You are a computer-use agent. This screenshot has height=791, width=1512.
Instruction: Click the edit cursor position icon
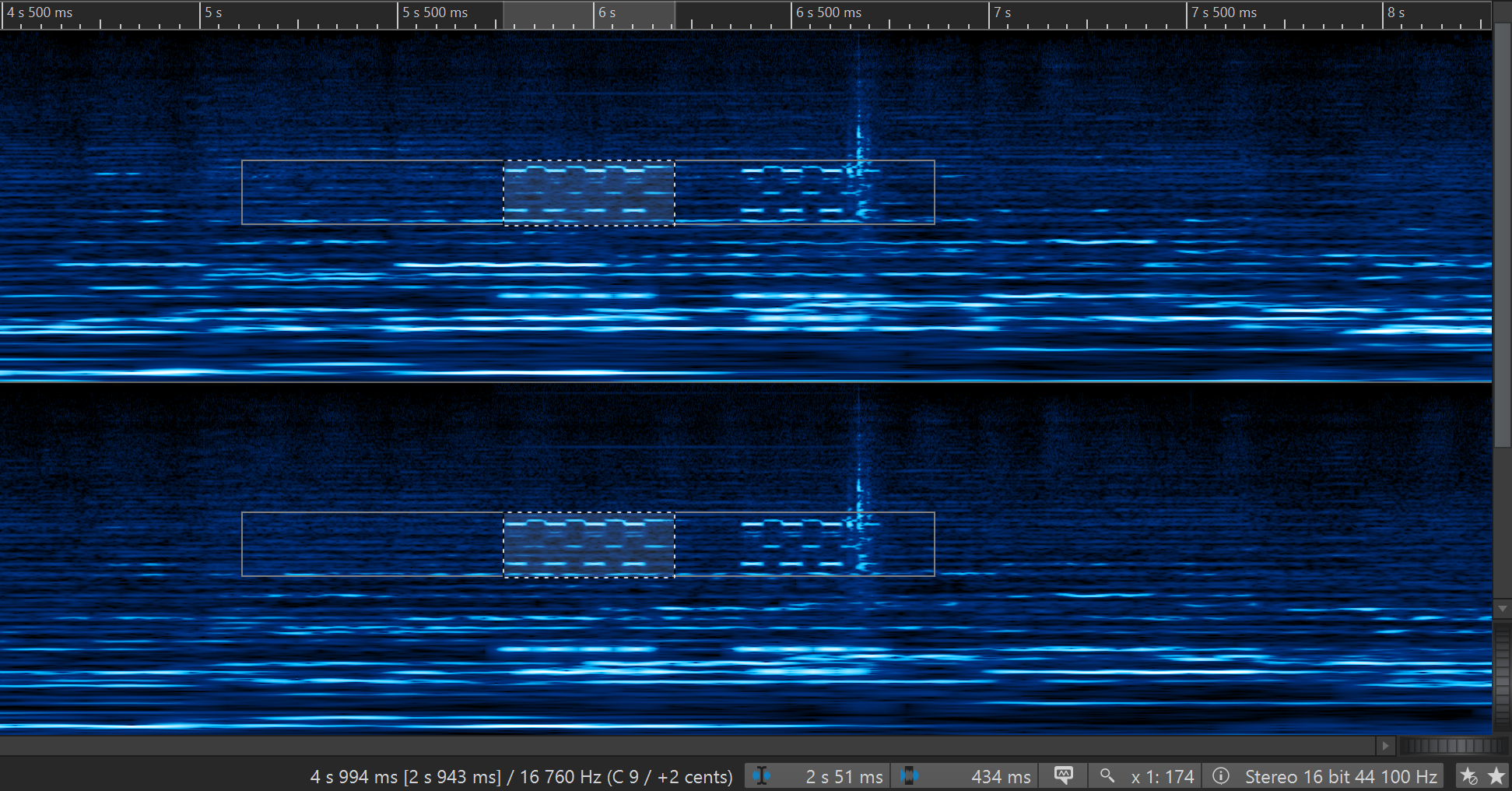pyautogui.click(x=761, y=776)
